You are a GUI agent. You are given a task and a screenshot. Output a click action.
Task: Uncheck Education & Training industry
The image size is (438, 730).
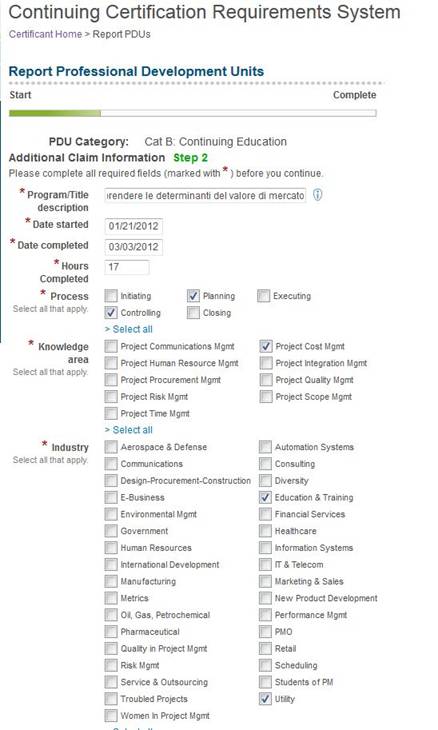pyautogui.click(x=265, y=497)
